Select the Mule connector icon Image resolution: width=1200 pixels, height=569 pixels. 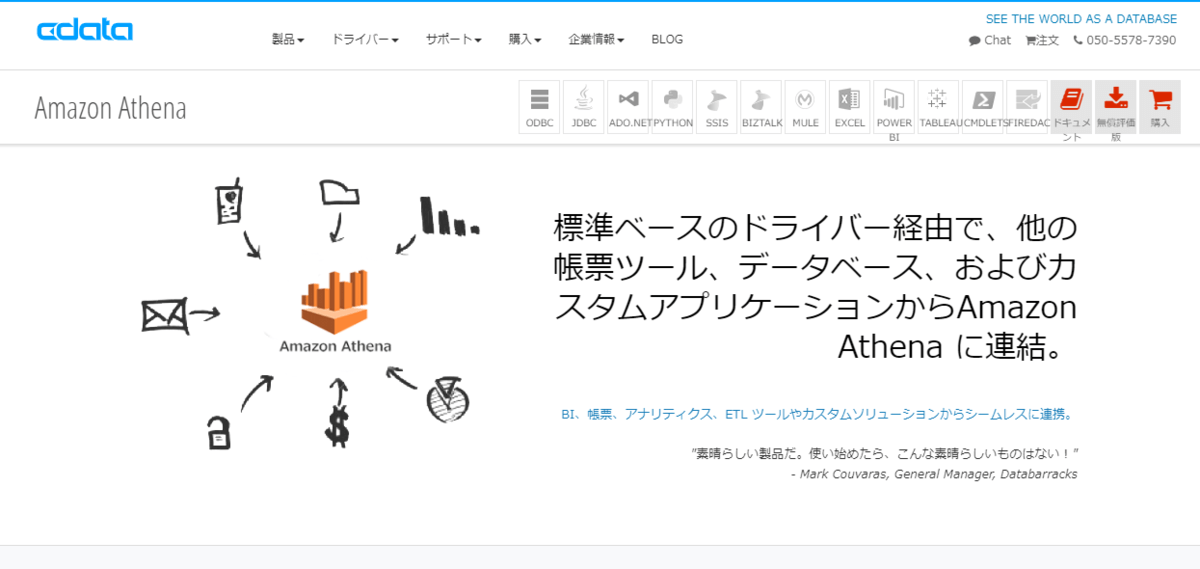point(805,107)
